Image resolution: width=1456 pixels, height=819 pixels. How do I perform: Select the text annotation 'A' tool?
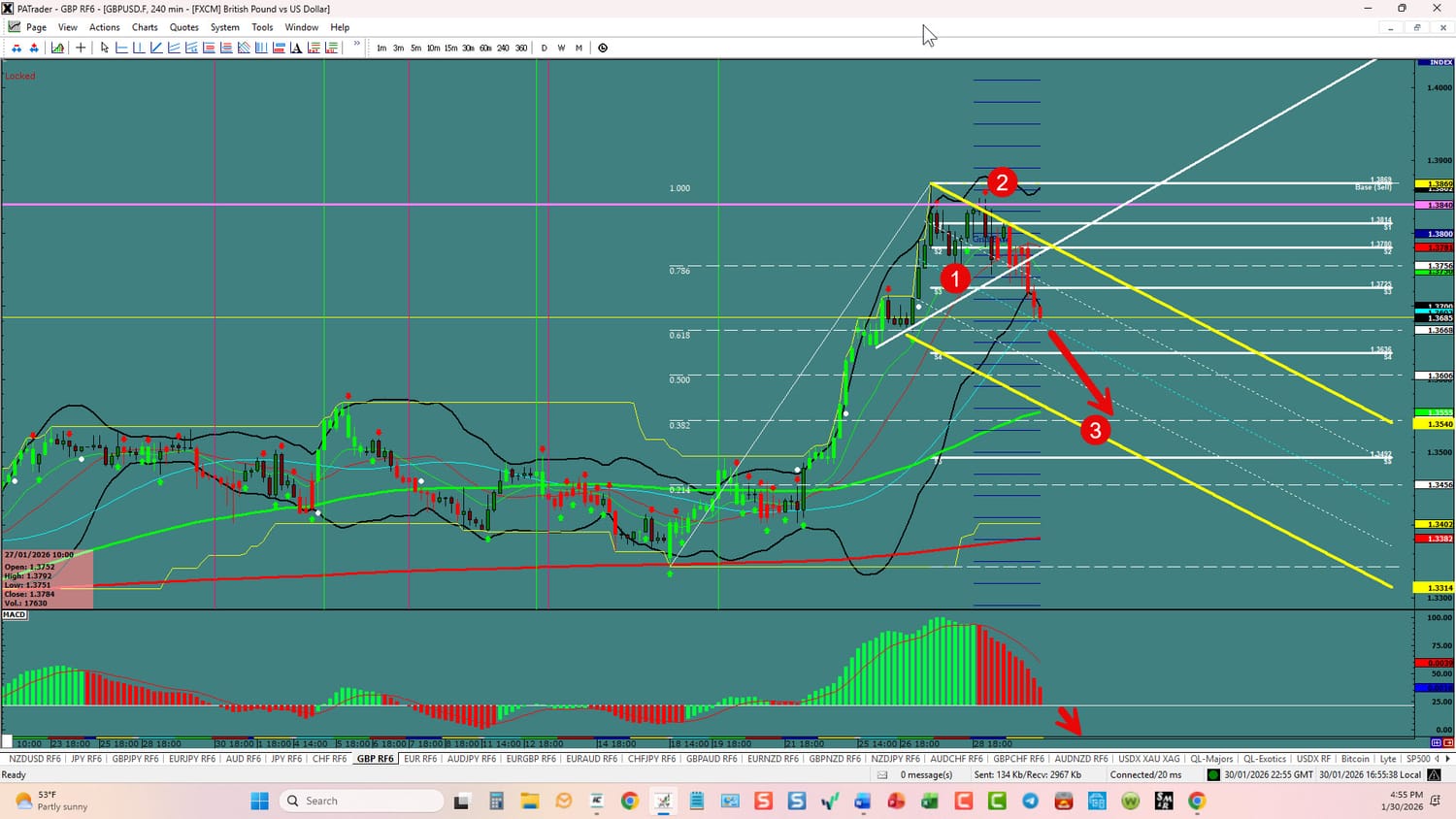point(296,48)
